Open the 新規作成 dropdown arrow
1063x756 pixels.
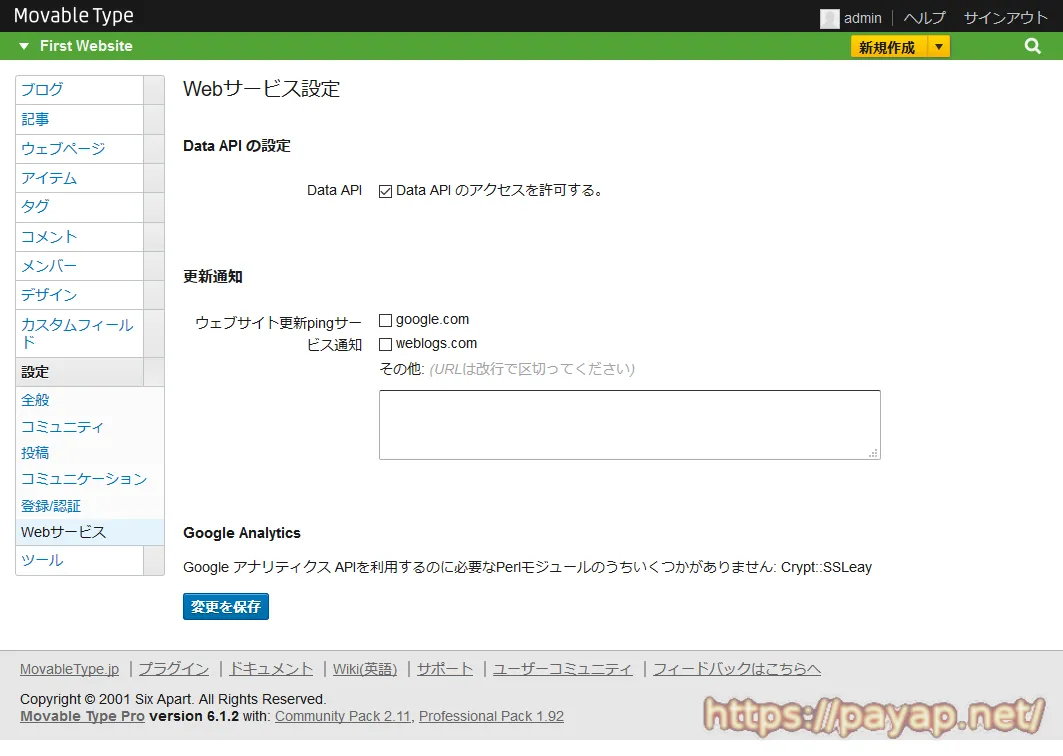click(938, 47)
